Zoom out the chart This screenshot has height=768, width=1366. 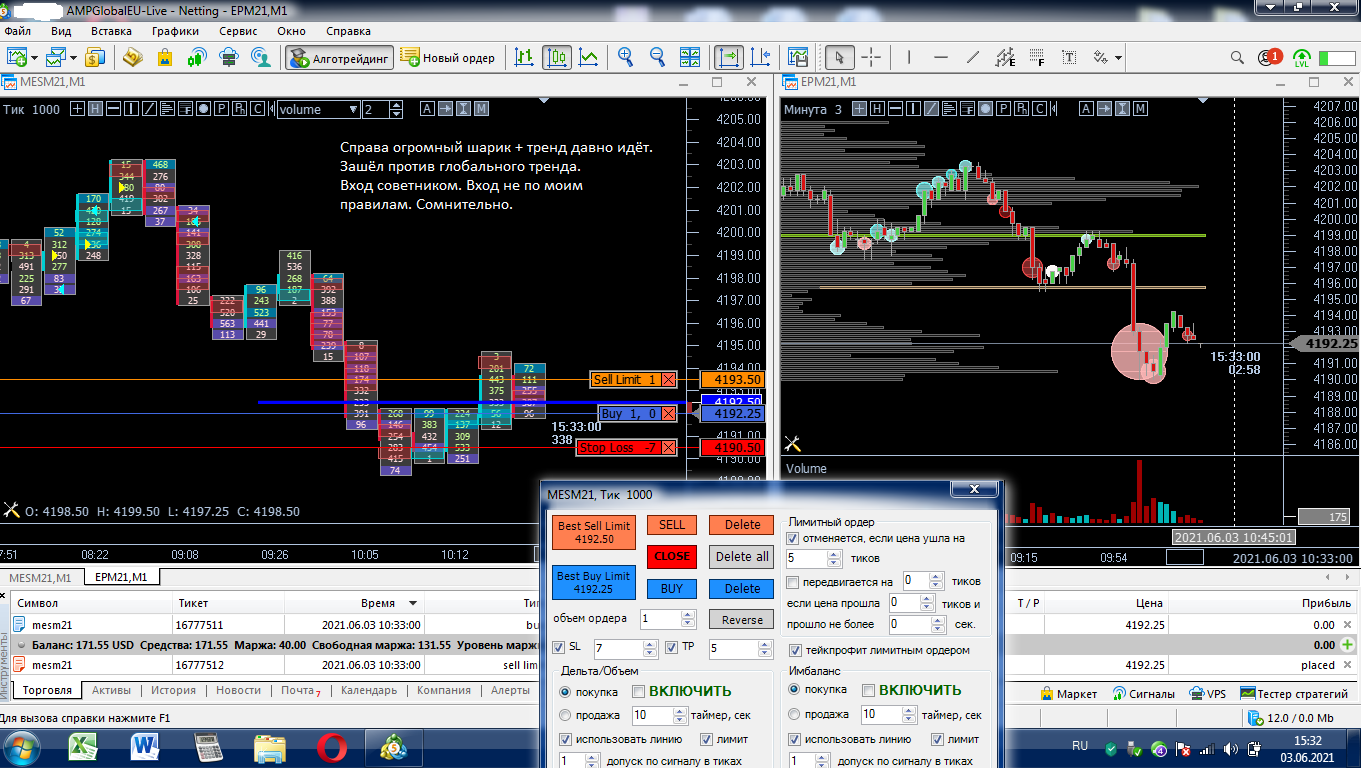pyautogui.click(x=658, y=57)
